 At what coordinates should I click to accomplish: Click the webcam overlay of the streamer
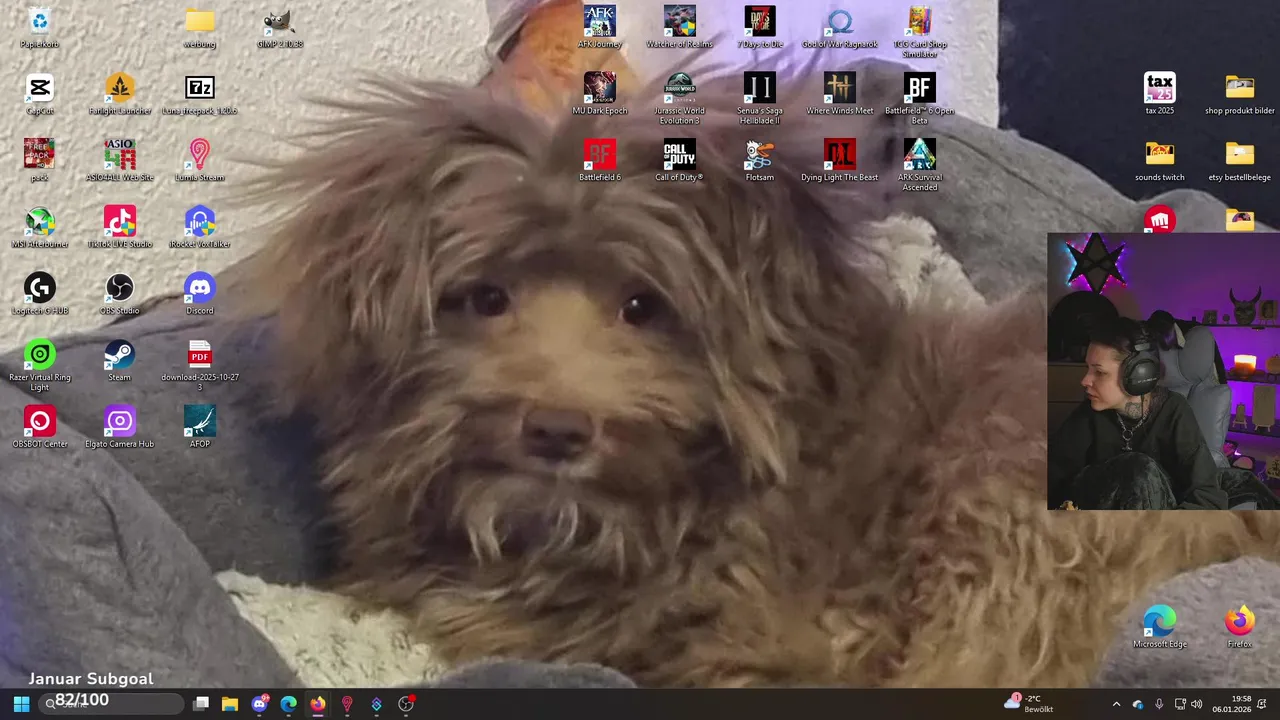click(x=1163, y=372)
